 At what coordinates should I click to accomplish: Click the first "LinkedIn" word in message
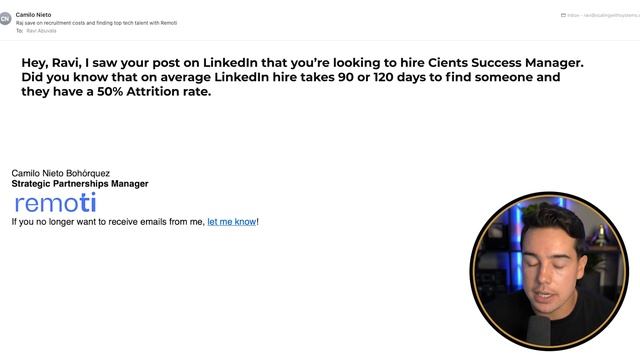click(230, 63)
